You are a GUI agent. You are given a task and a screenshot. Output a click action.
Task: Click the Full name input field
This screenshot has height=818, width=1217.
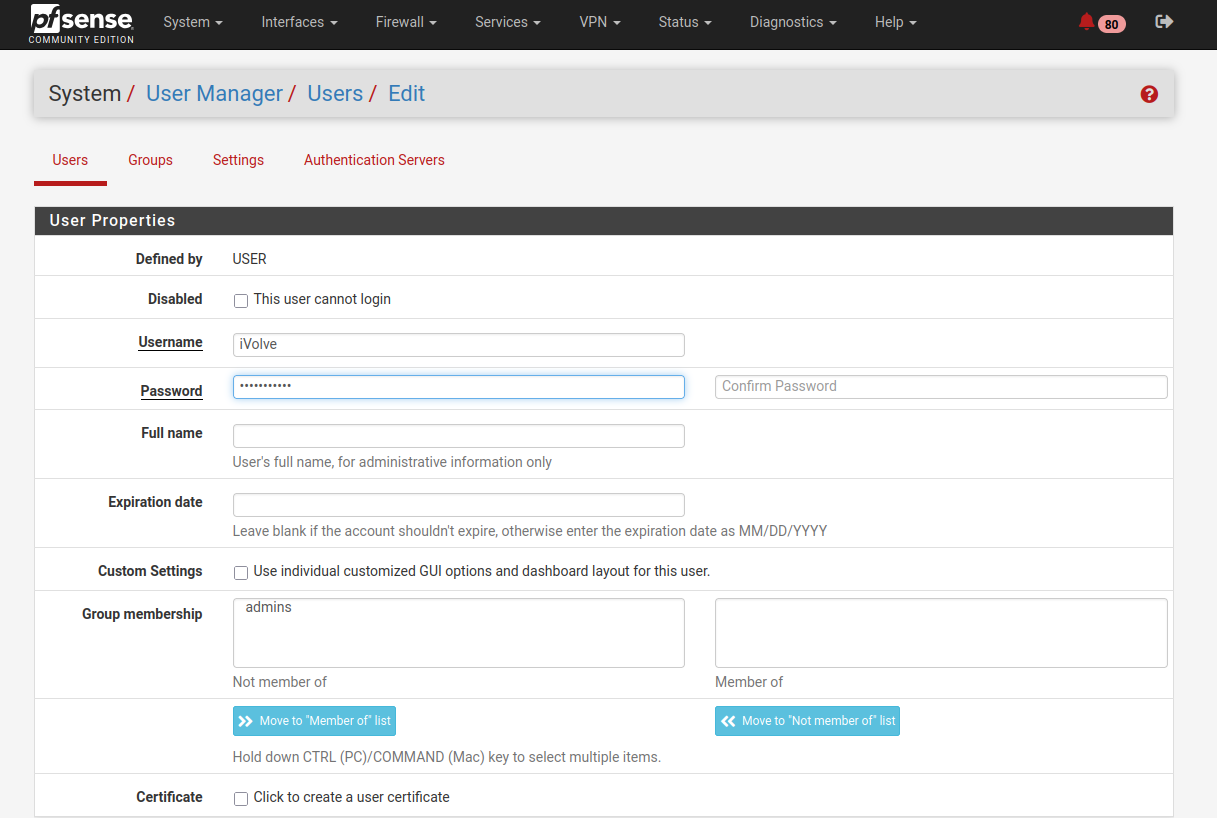click(459, 436)
